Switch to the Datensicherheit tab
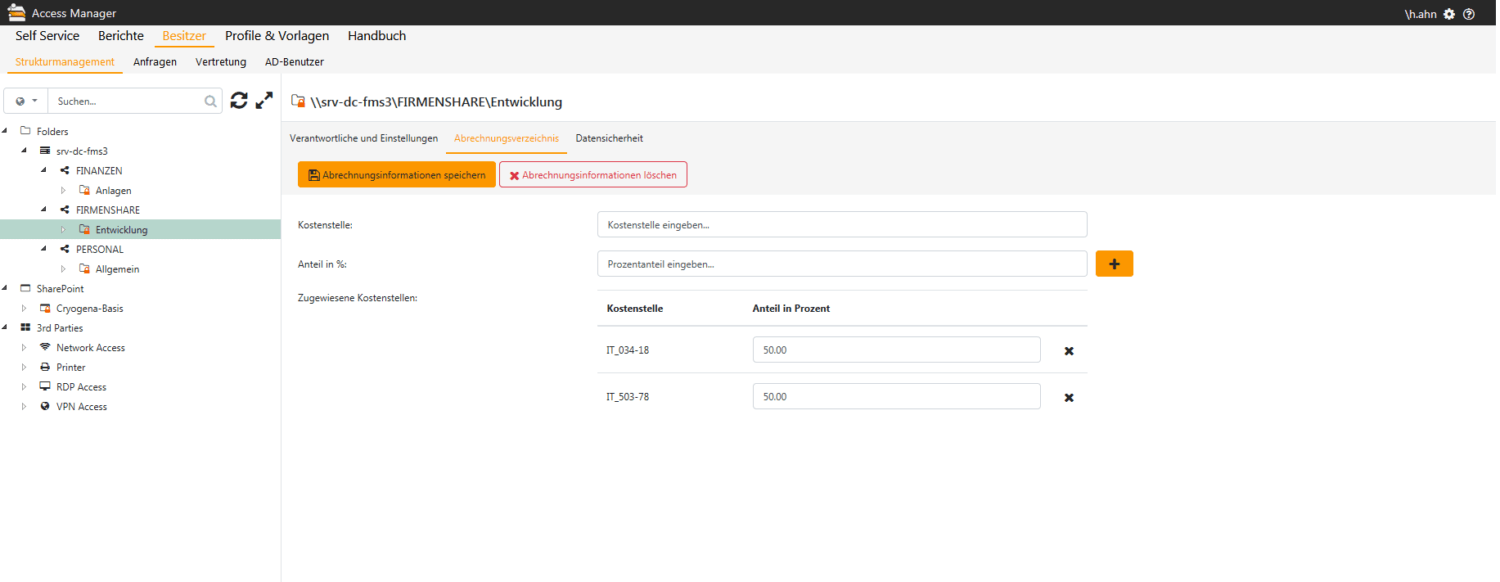1500x582 pixels. (609, 138)
